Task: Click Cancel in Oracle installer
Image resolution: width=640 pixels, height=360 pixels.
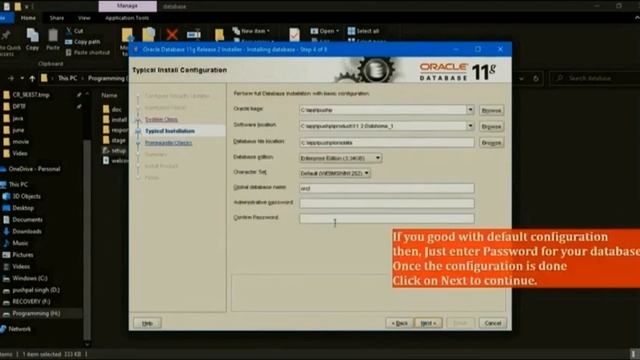Action: pos(493,323)
